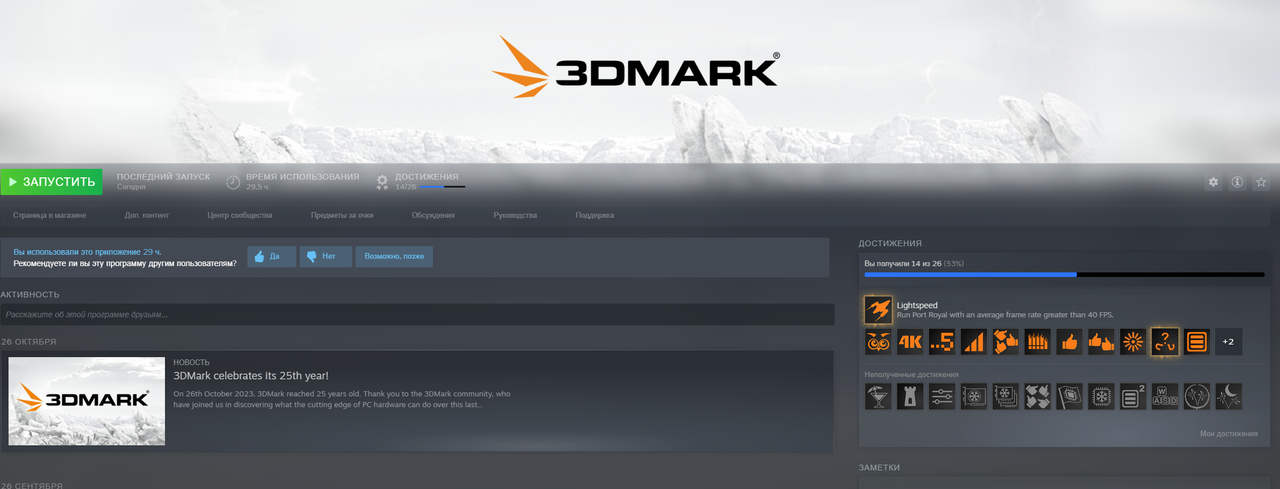This screenshot has width=1280, height=489.
Task: Launch 3DMark with the green ЗАПУСТИТЬ button
Action: (51, 182)
